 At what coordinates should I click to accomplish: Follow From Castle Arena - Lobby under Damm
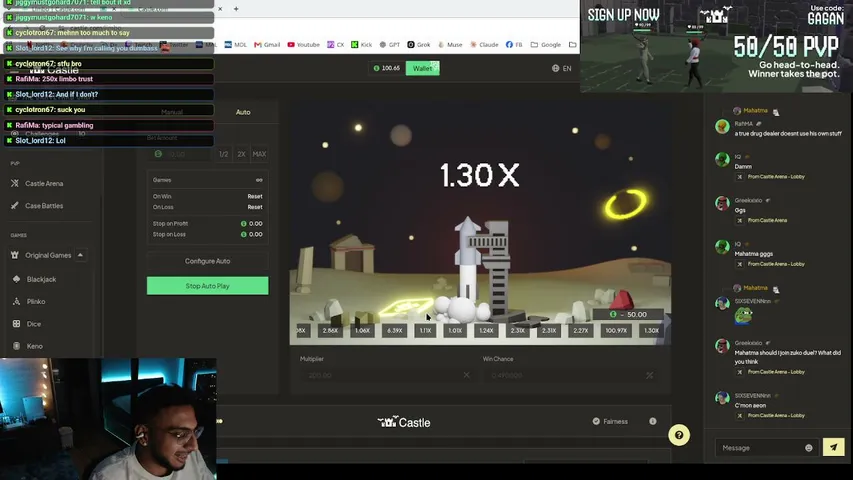click(x=776, y=177)
